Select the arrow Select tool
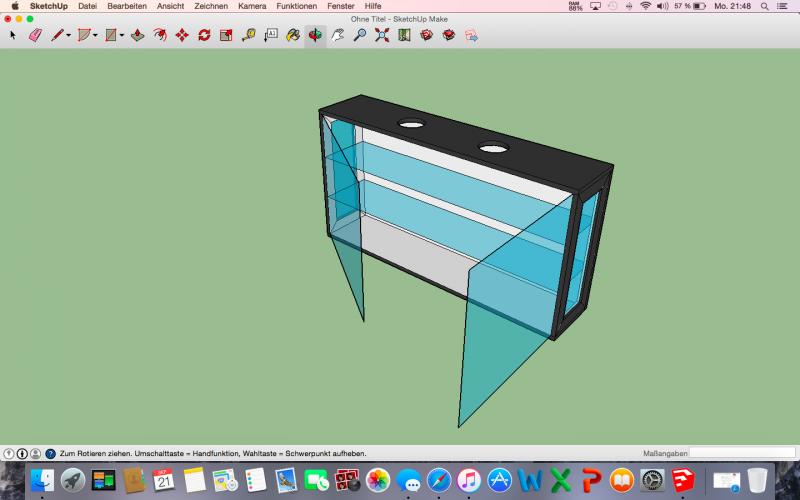 click(13, 35)
